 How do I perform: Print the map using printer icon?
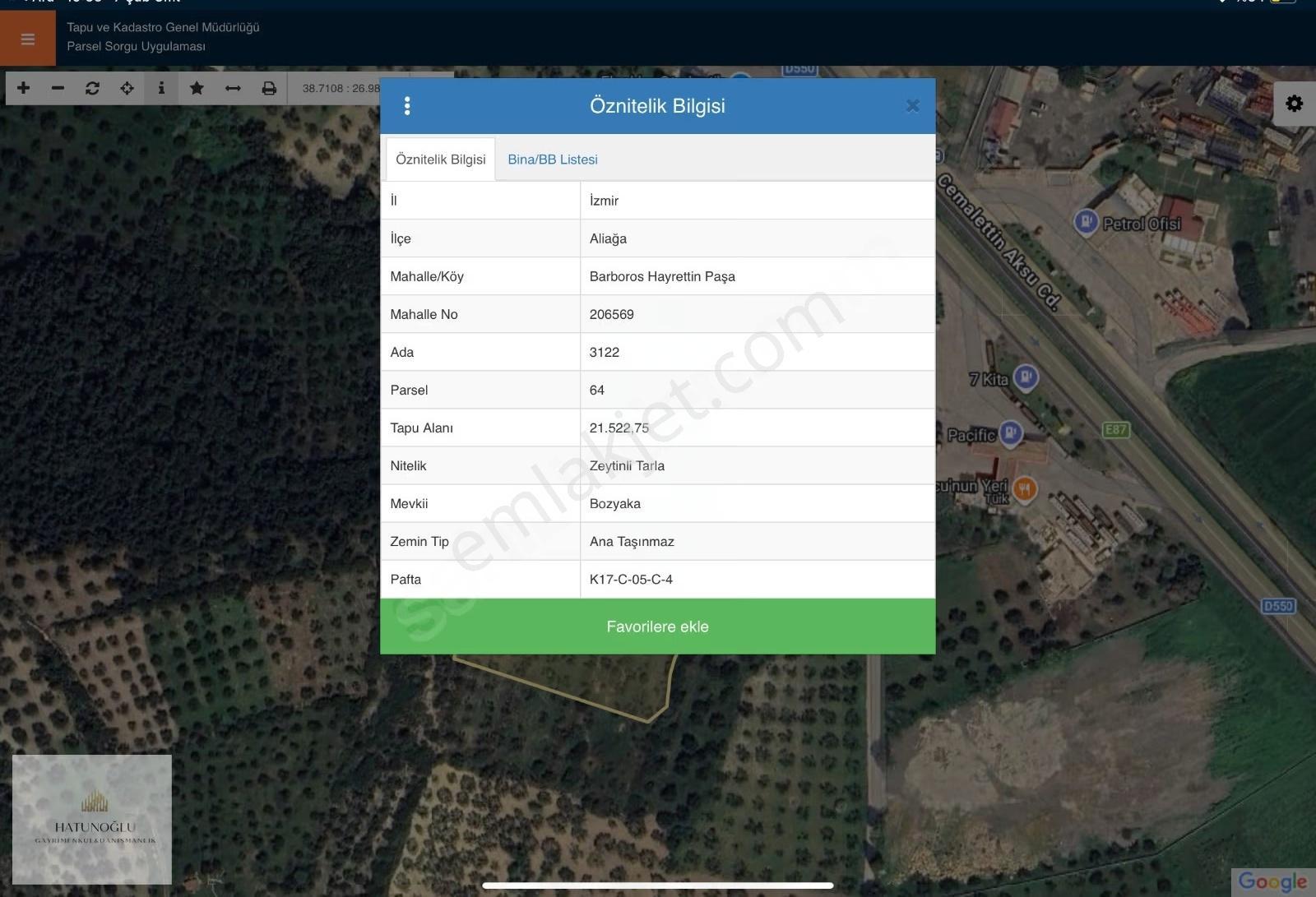click(x=269, y=88)
